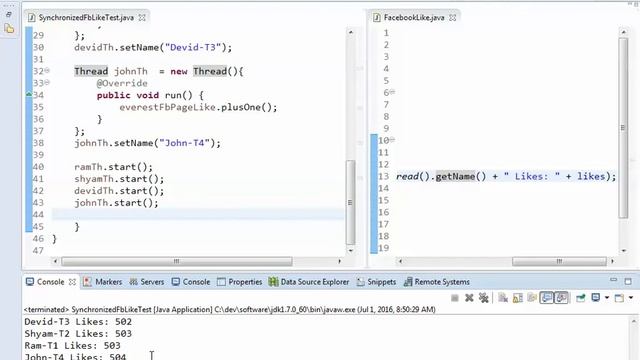Pin the current console
This screenshot has width=640, height=360.
pos(580,298)
